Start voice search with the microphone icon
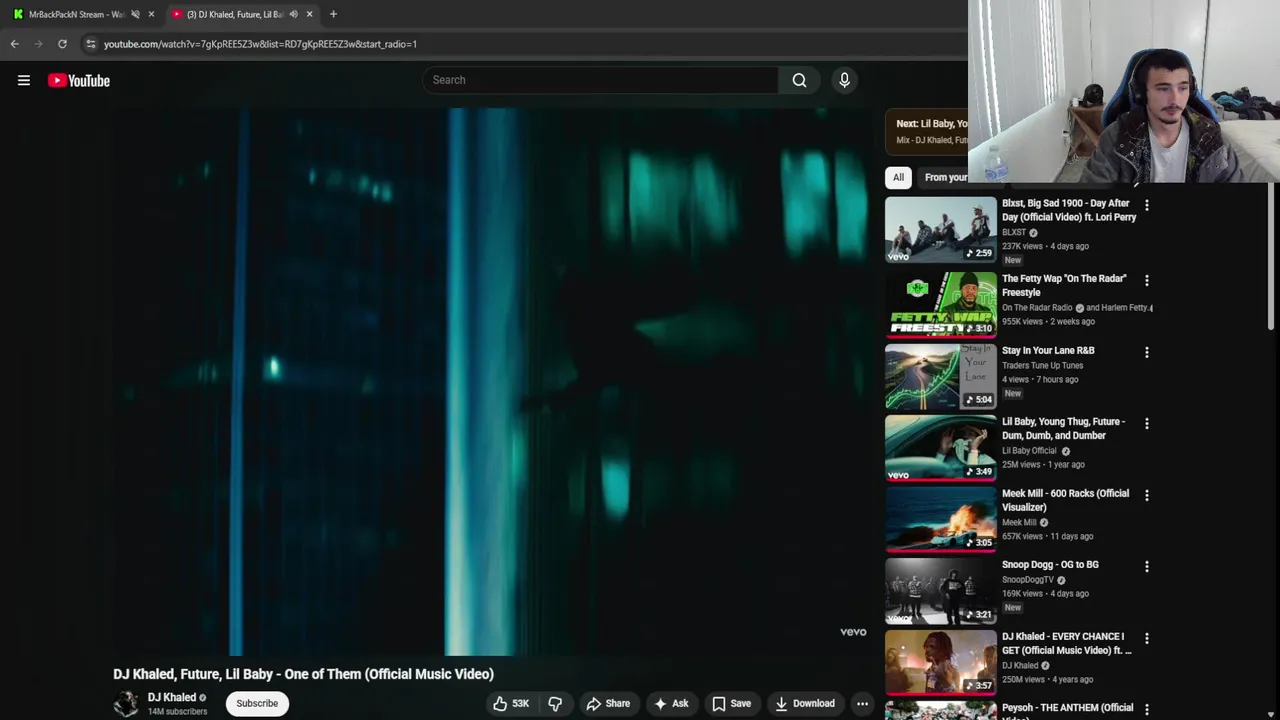The height and width of the screenshot is (720, 1280). 844,80
